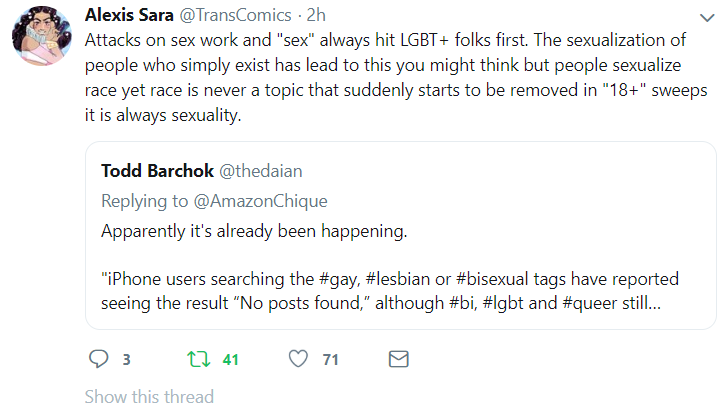Screen dimensions: 724x410
Task: Click the green retweet icon
Action: coord(197,359)
